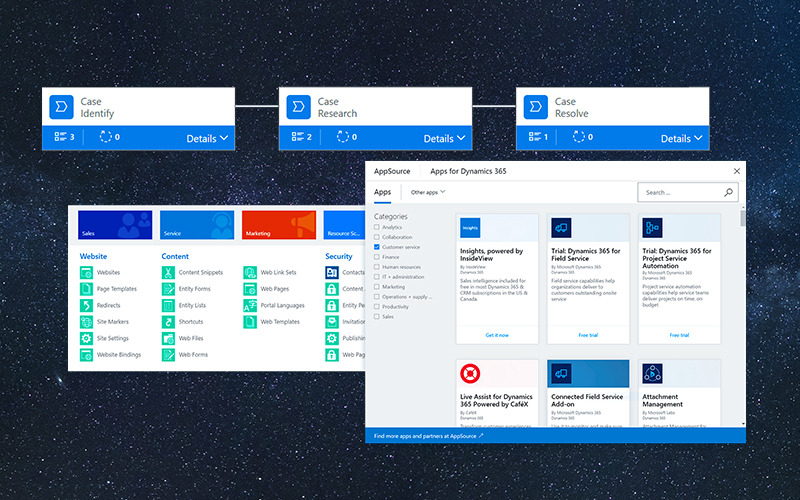Click Free trial for Field Service
800x500 pixels.
coord(588,335)
